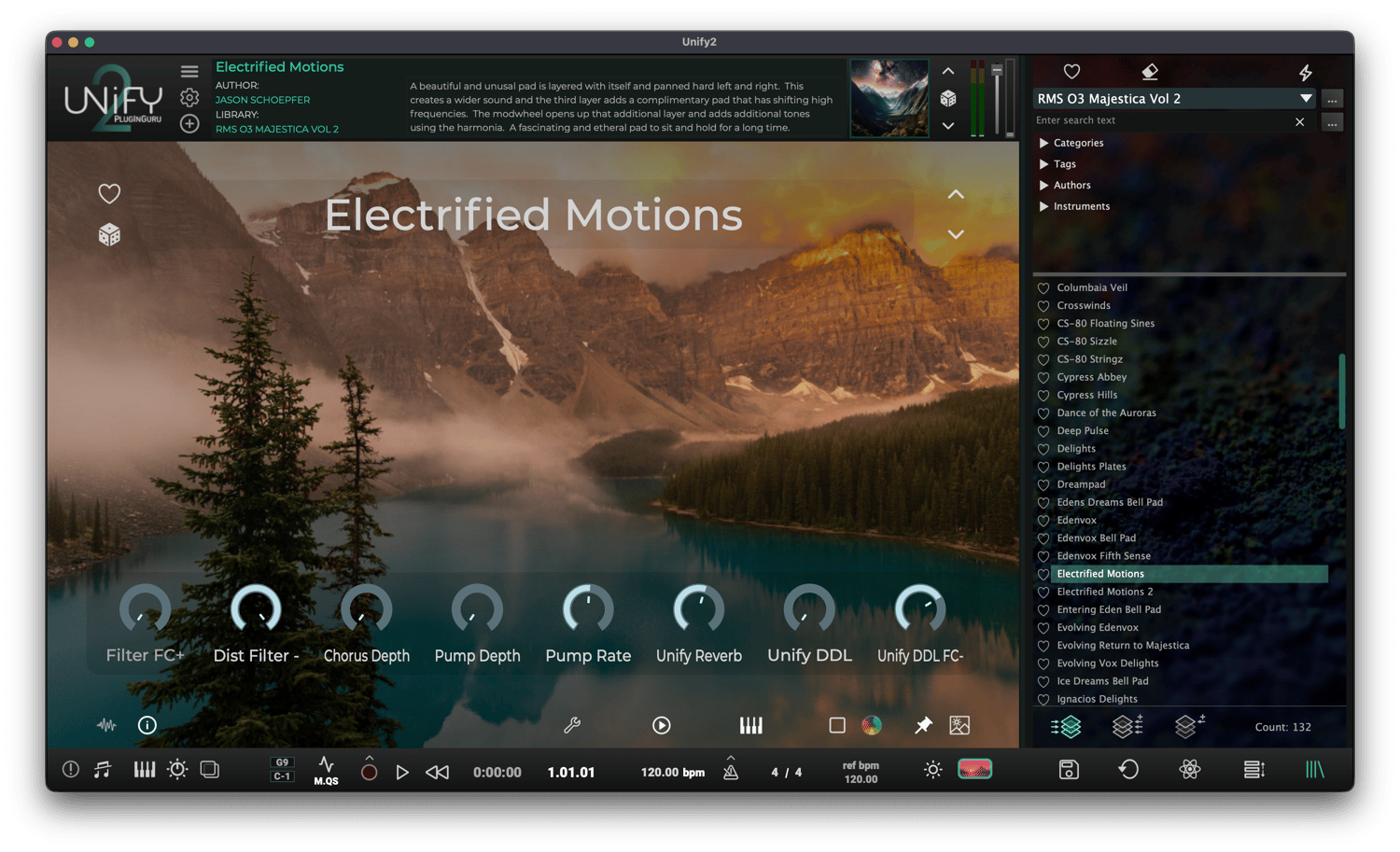
Task: Click the piano keys icon in the bottom bar
Action: click(x=145, y=770)
